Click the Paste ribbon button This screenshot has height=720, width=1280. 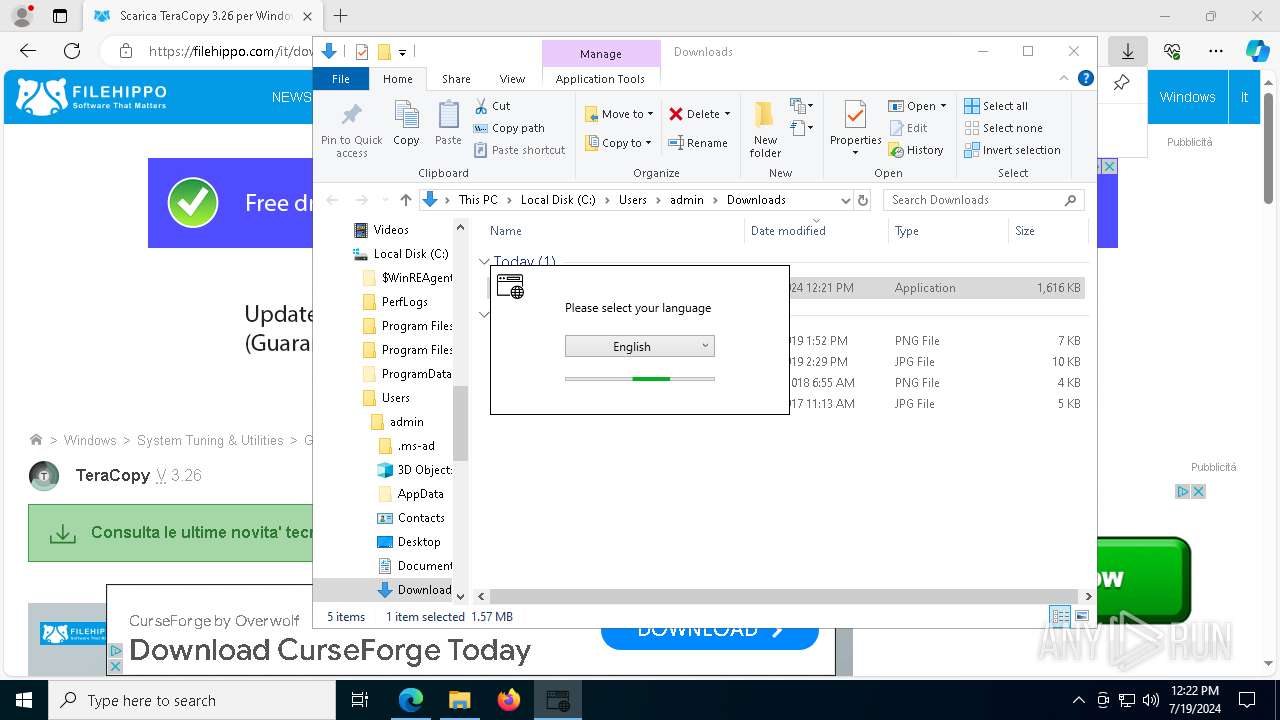448,124
